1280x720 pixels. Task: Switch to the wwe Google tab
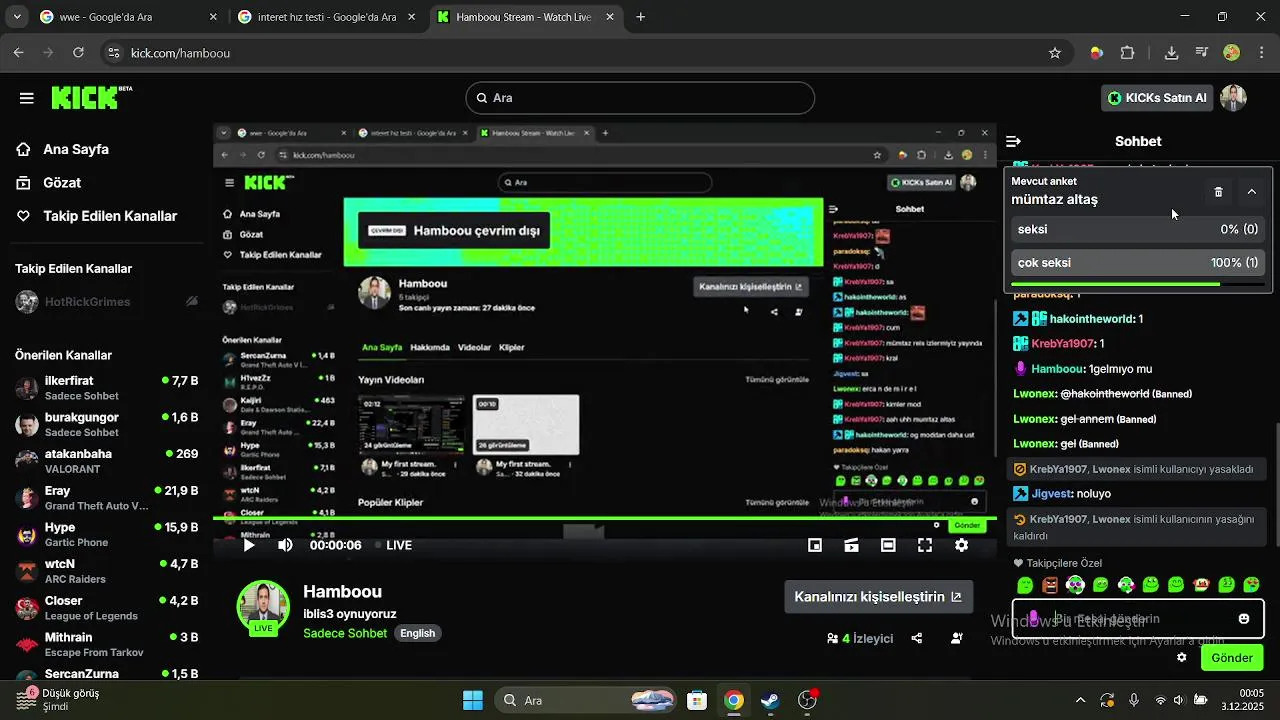click(128, 17)
